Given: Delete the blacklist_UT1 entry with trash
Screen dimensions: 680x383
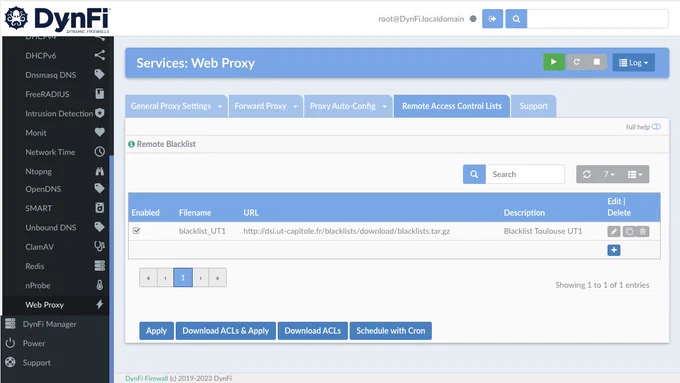Looking at the screenshot, I should [643, 231].
